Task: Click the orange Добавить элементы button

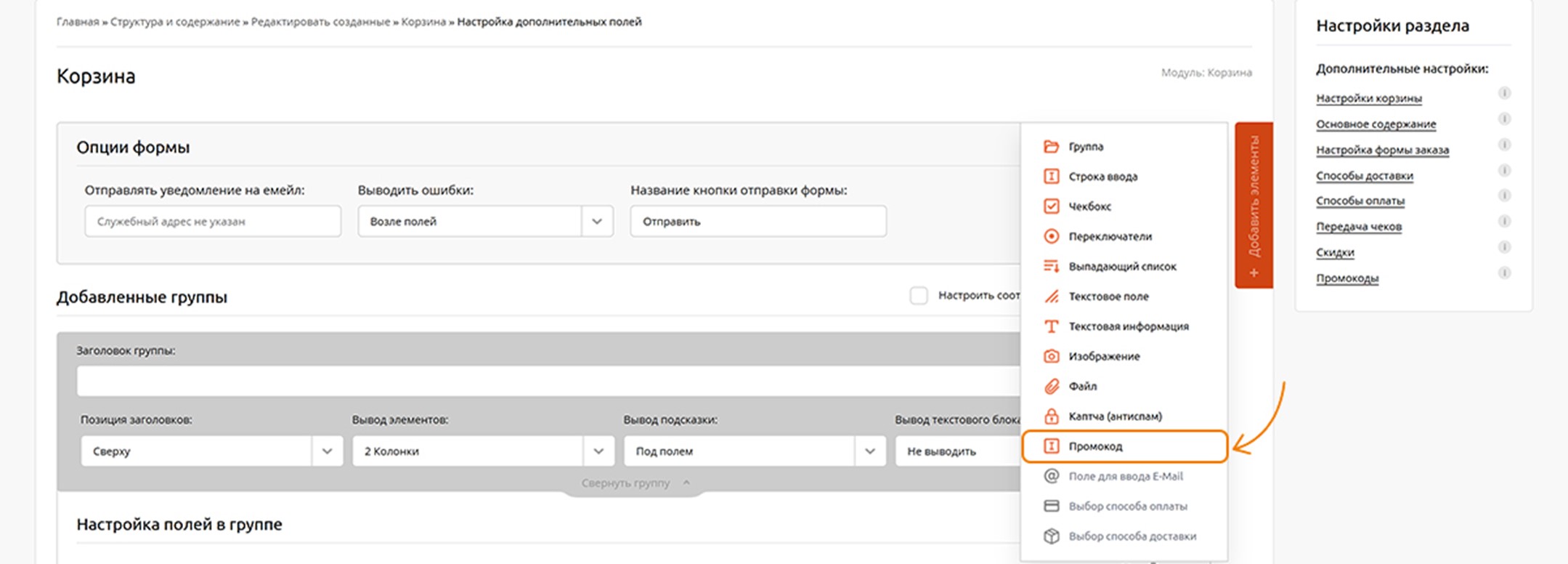Action: tap(1254, 205)
